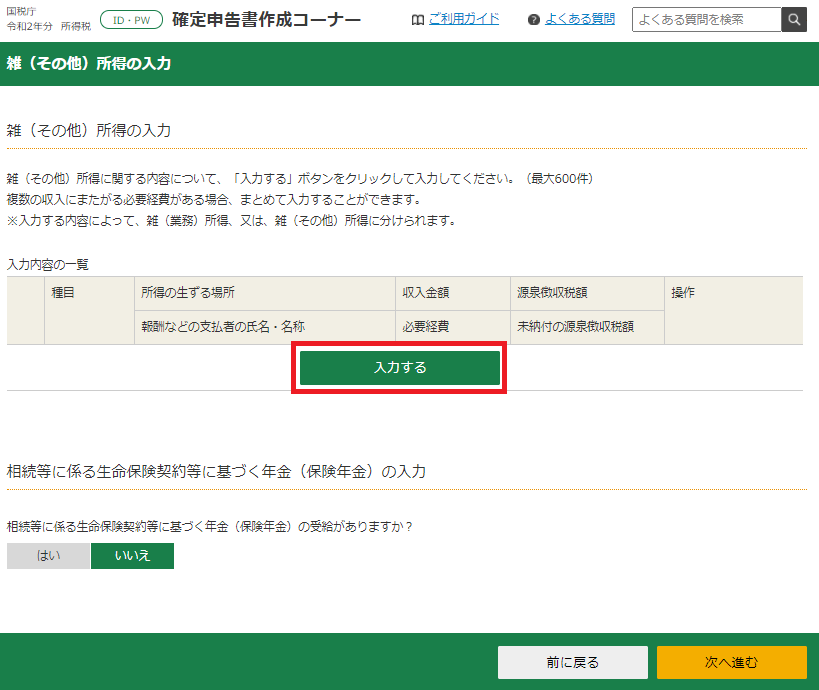
Task: Click the 国税庁 label at top left
Action: pyautogui.click(x=21, y=11)
